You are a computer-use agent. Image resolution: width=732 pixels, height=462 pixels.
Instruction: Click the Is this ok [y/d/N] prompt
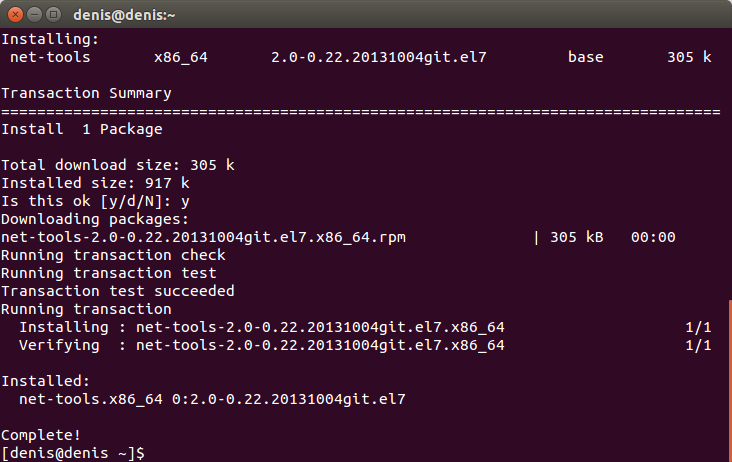point(95,201)
